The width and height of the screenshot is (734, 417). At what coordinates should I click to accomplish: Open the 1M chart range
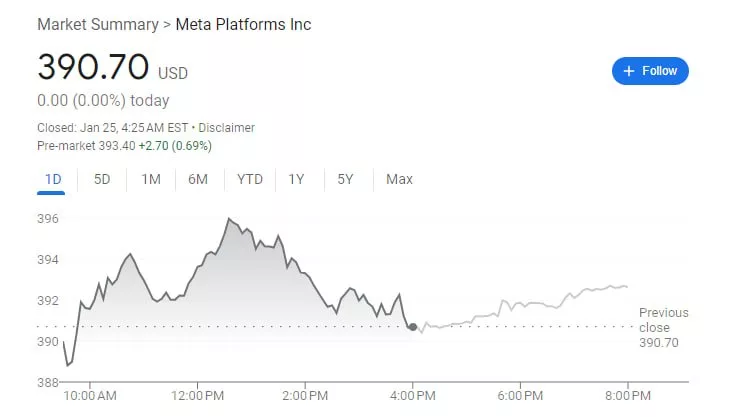click(x=151, y=179)
